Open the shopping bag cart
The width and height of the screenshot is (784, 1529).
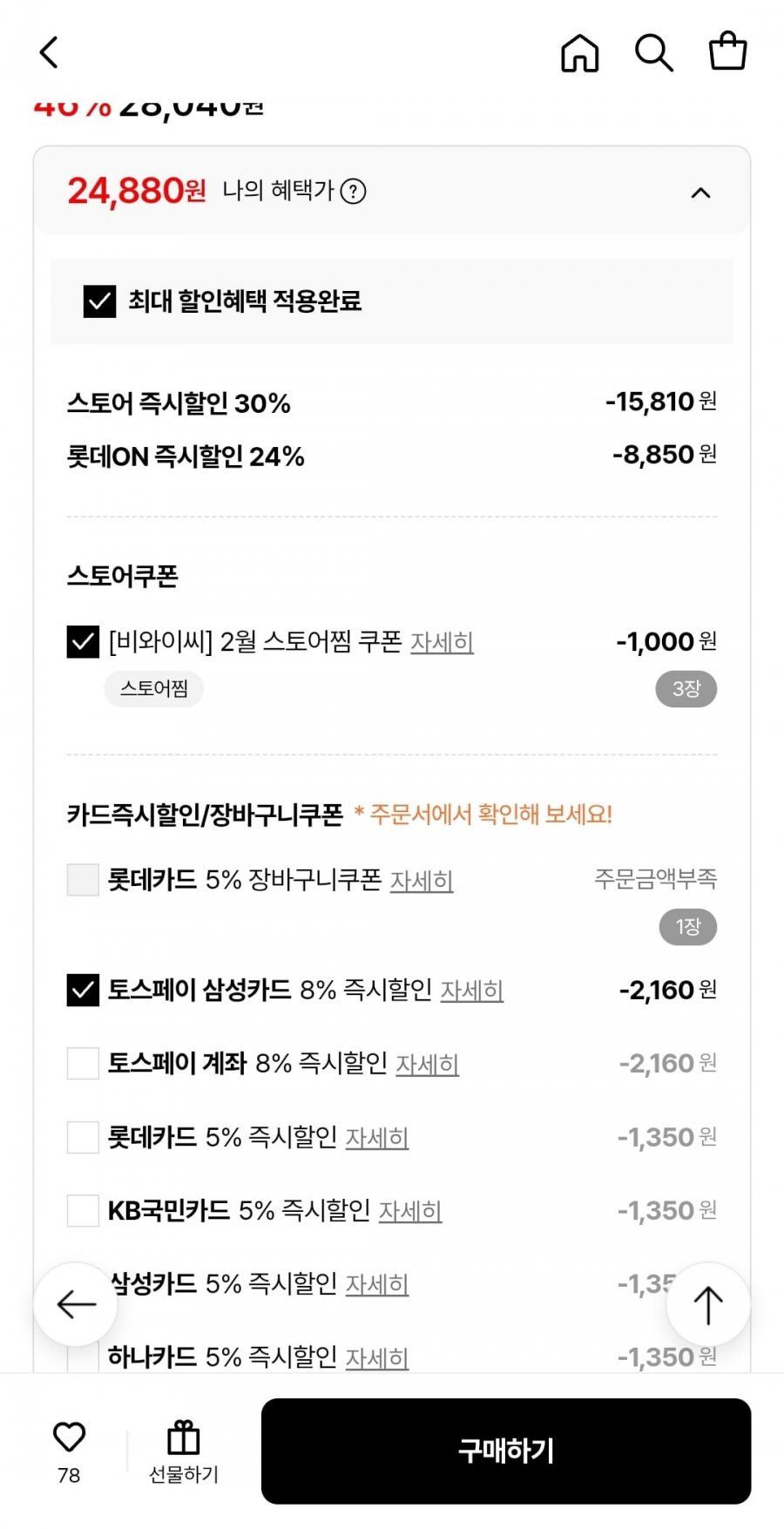point(727,51)
